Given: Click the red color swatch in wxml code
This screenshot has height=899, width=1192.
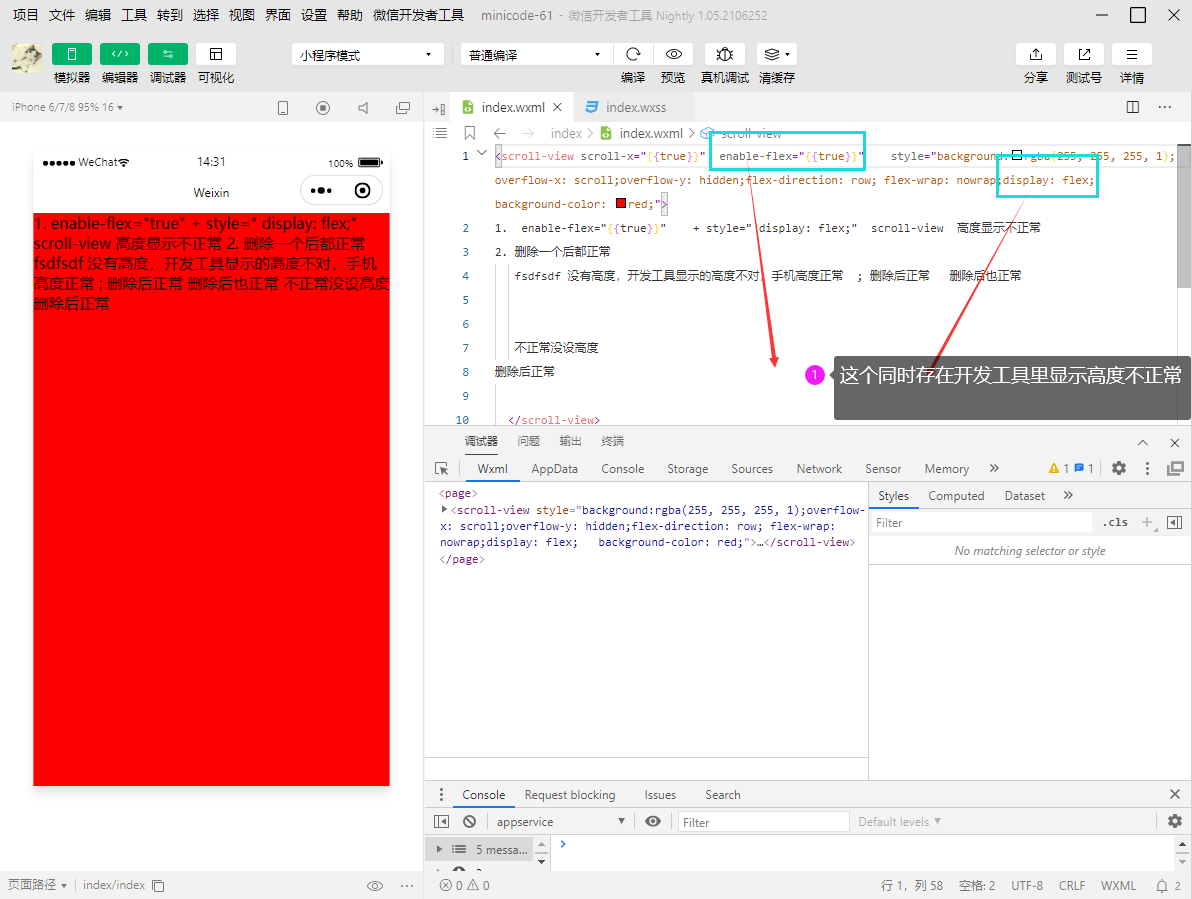Looking at the screenshot, I should 620,203.
